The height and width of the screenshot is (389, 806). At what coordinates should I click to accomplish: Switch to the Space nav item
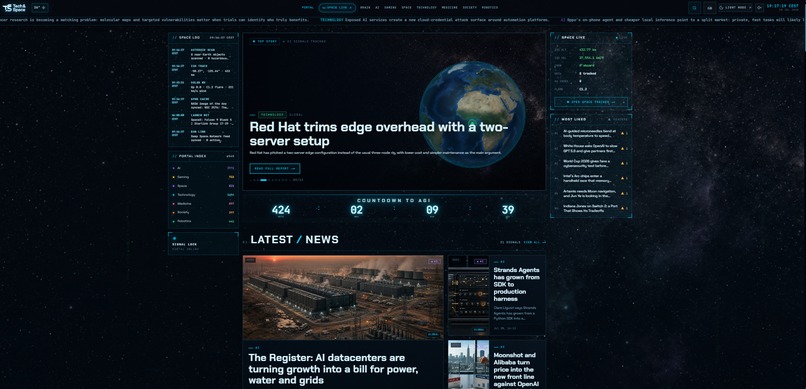click(x=406, y=8)
